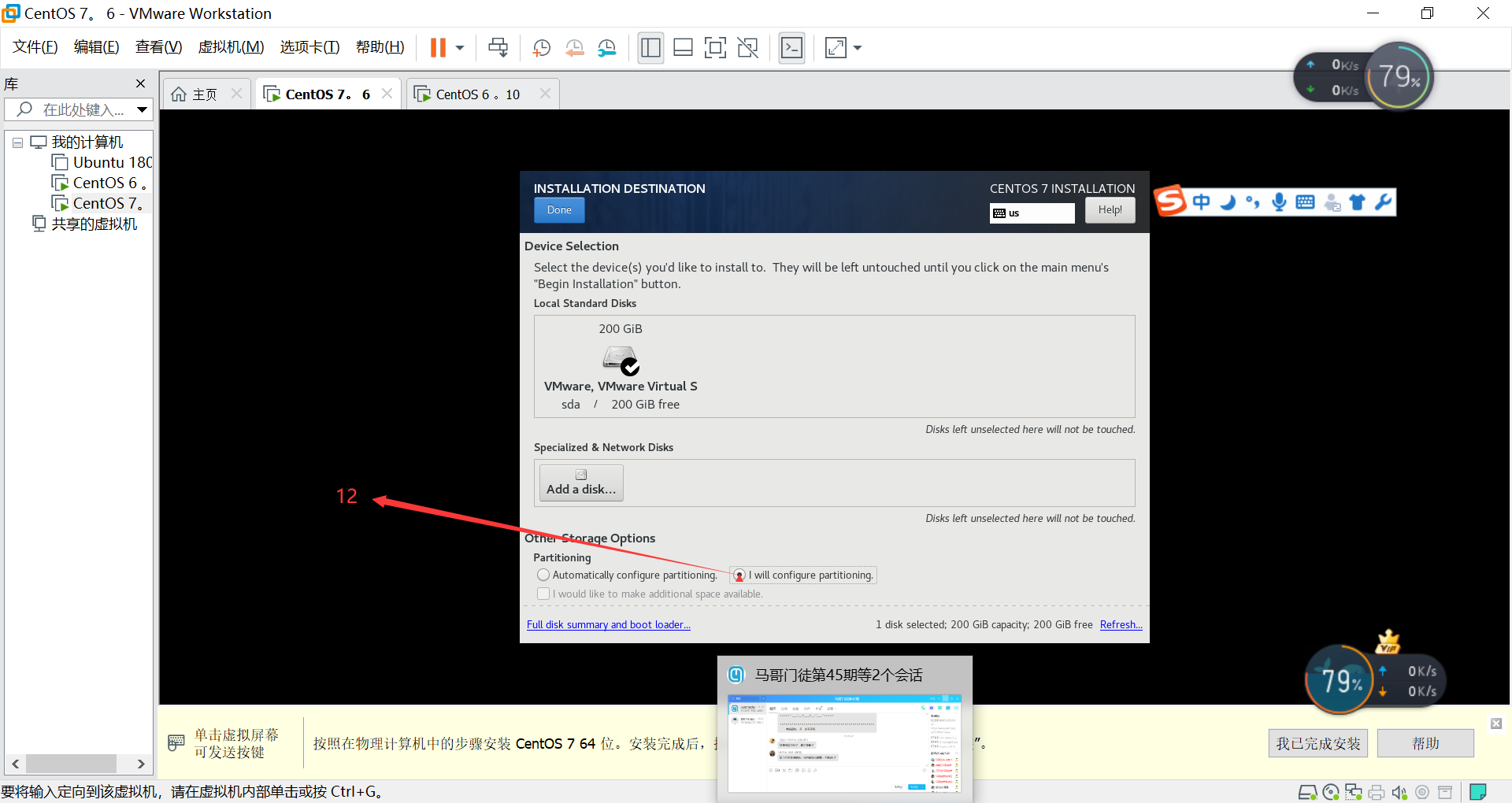Screen dimensions: 1512x803
Task: Close the CentOS 7。6 tab
Action: 387,94
